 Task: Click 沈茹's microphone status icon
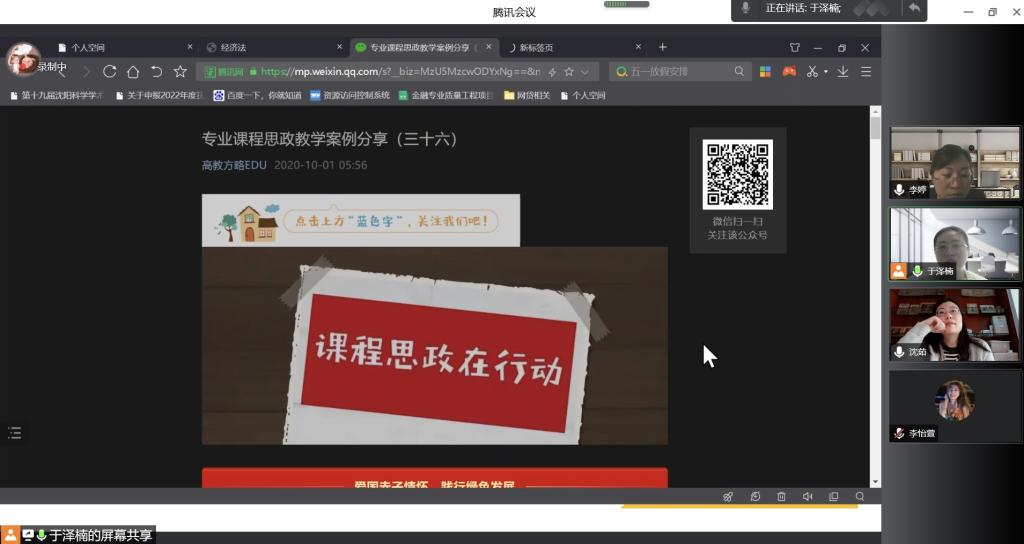coord(899,352)
